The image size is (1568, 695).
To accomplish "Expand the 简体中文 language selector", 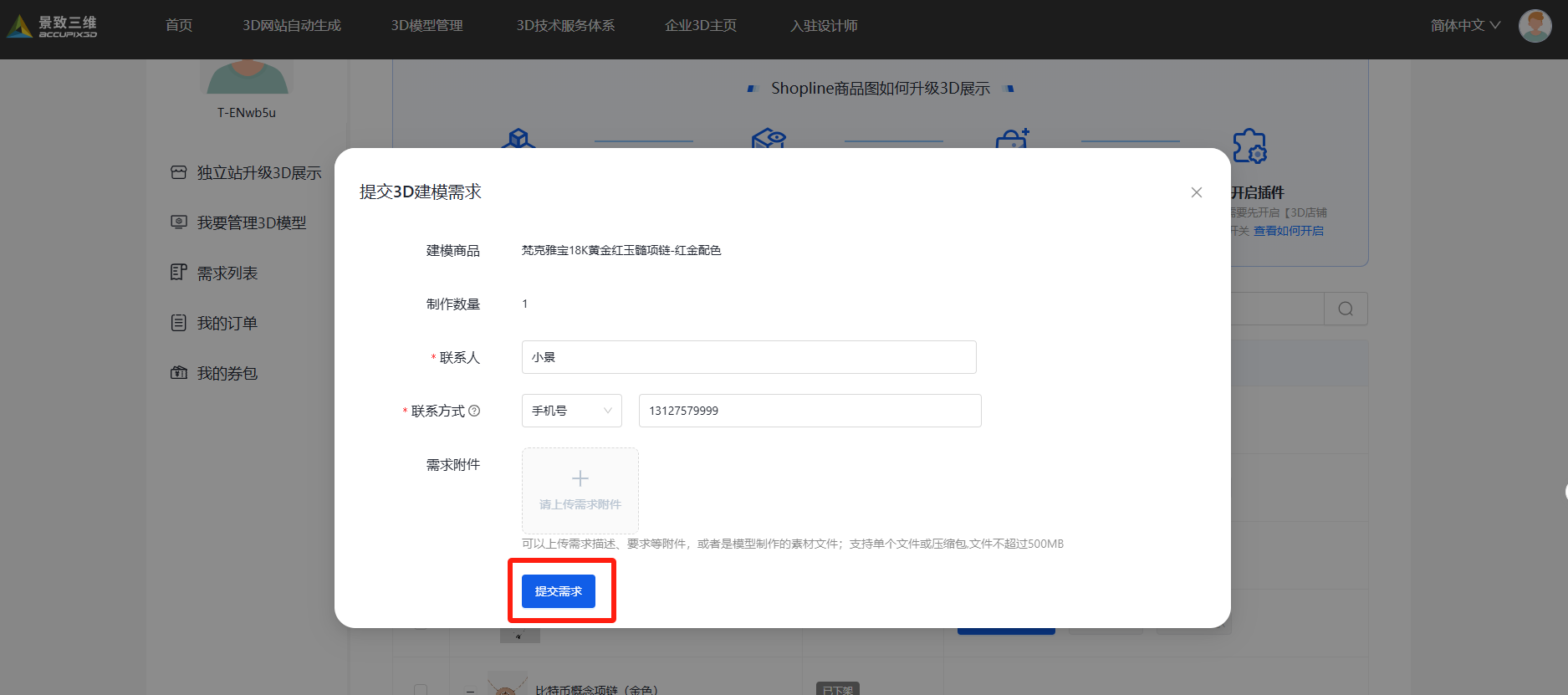I will click(x=1465, y=26).
